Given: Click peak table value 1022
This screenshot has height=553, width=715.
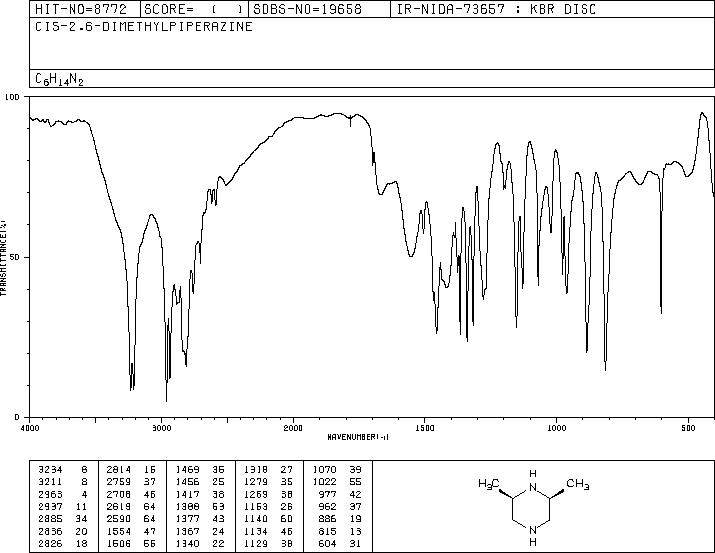Looking at the screenshot, I should click(325, 482).
